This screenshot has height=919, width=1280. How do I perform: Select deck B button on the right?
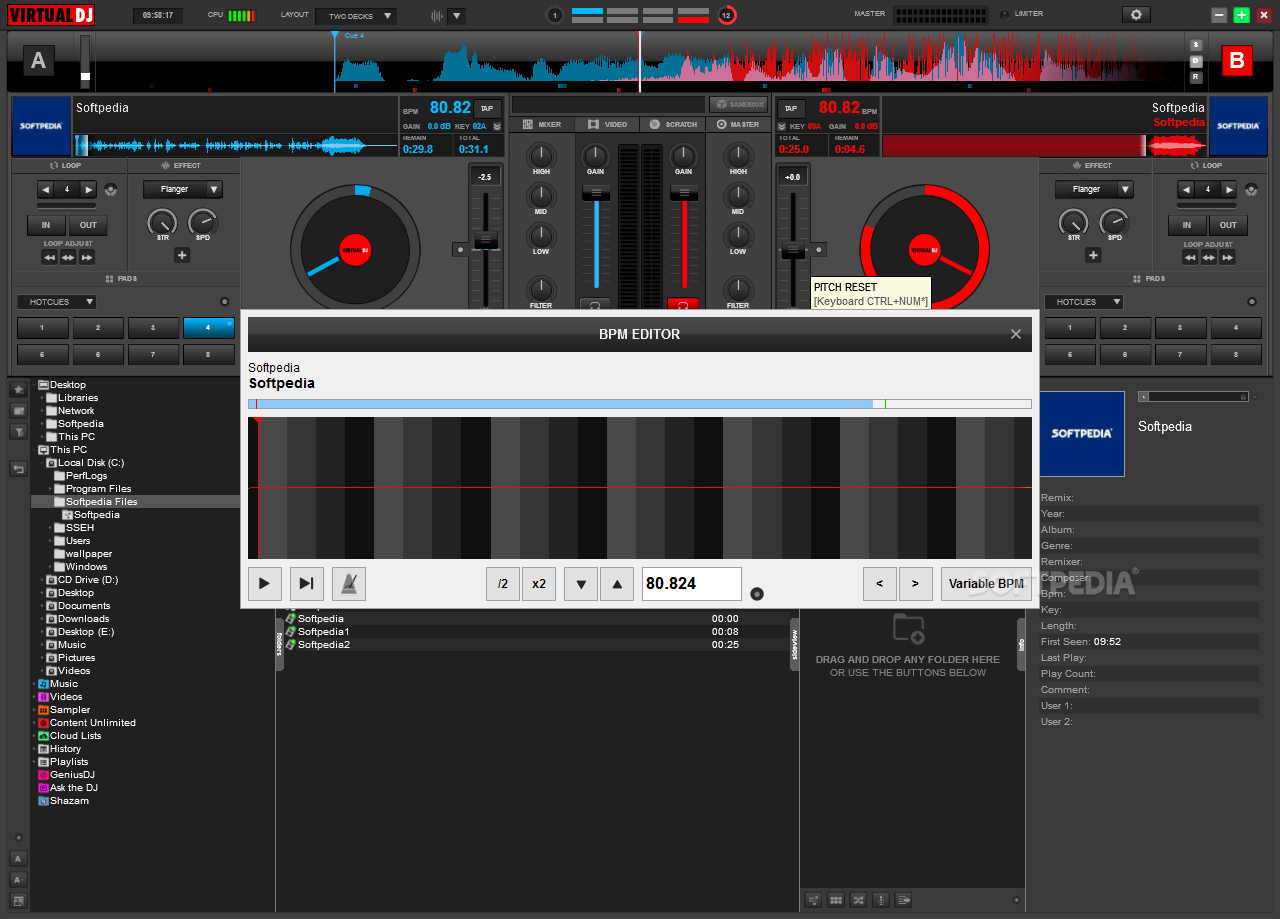point(1236,61)
